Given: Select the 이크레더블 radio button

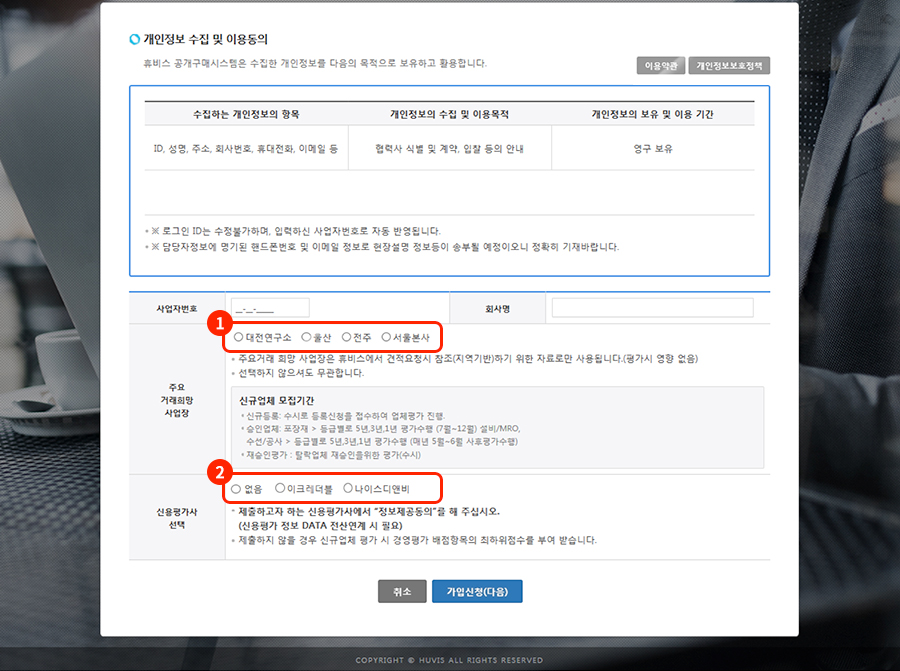Looking at the screenshot, I should coord(280,488).
